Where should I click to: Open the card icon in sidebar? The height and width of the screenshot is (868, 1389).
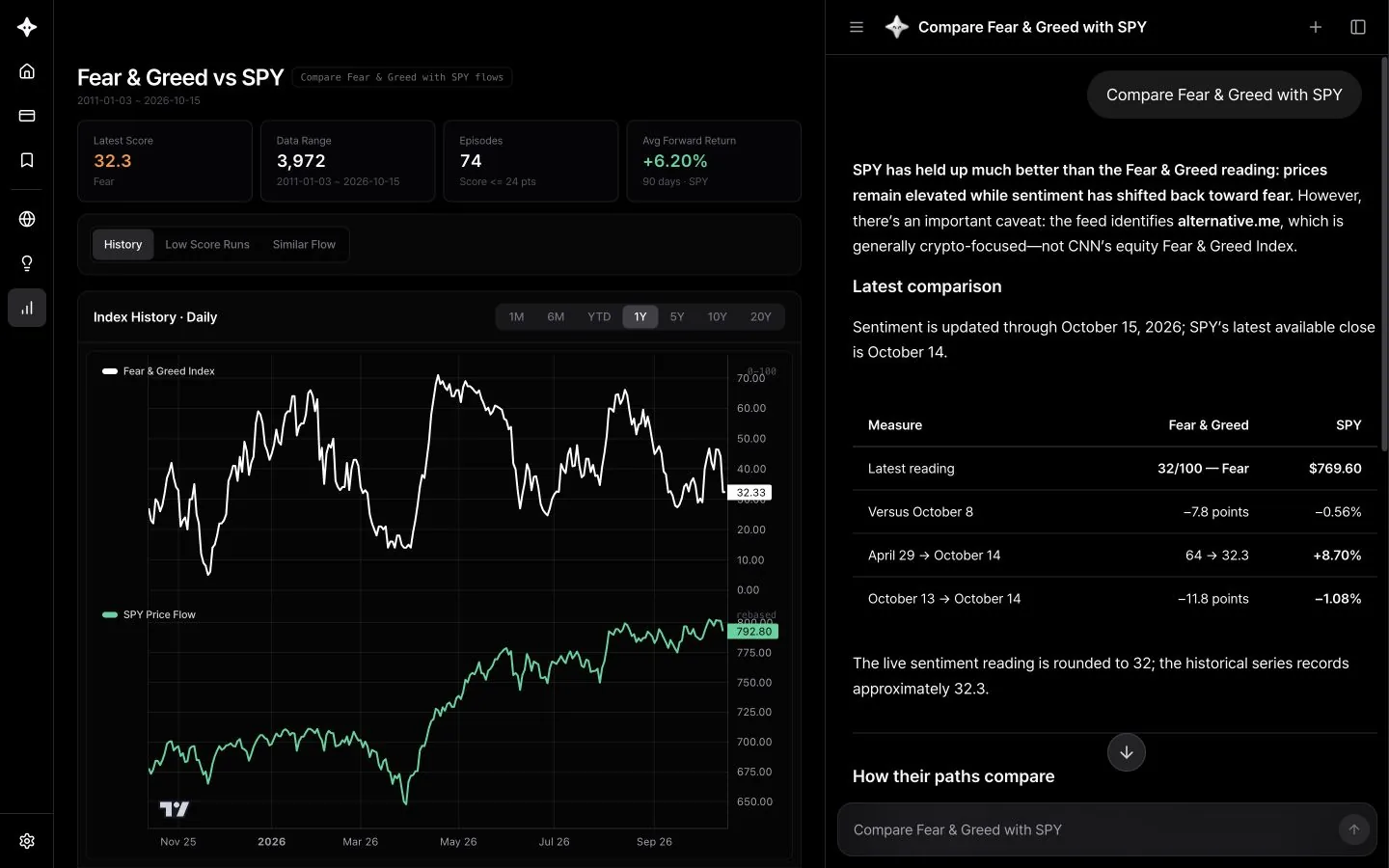[x=27, y=116]
